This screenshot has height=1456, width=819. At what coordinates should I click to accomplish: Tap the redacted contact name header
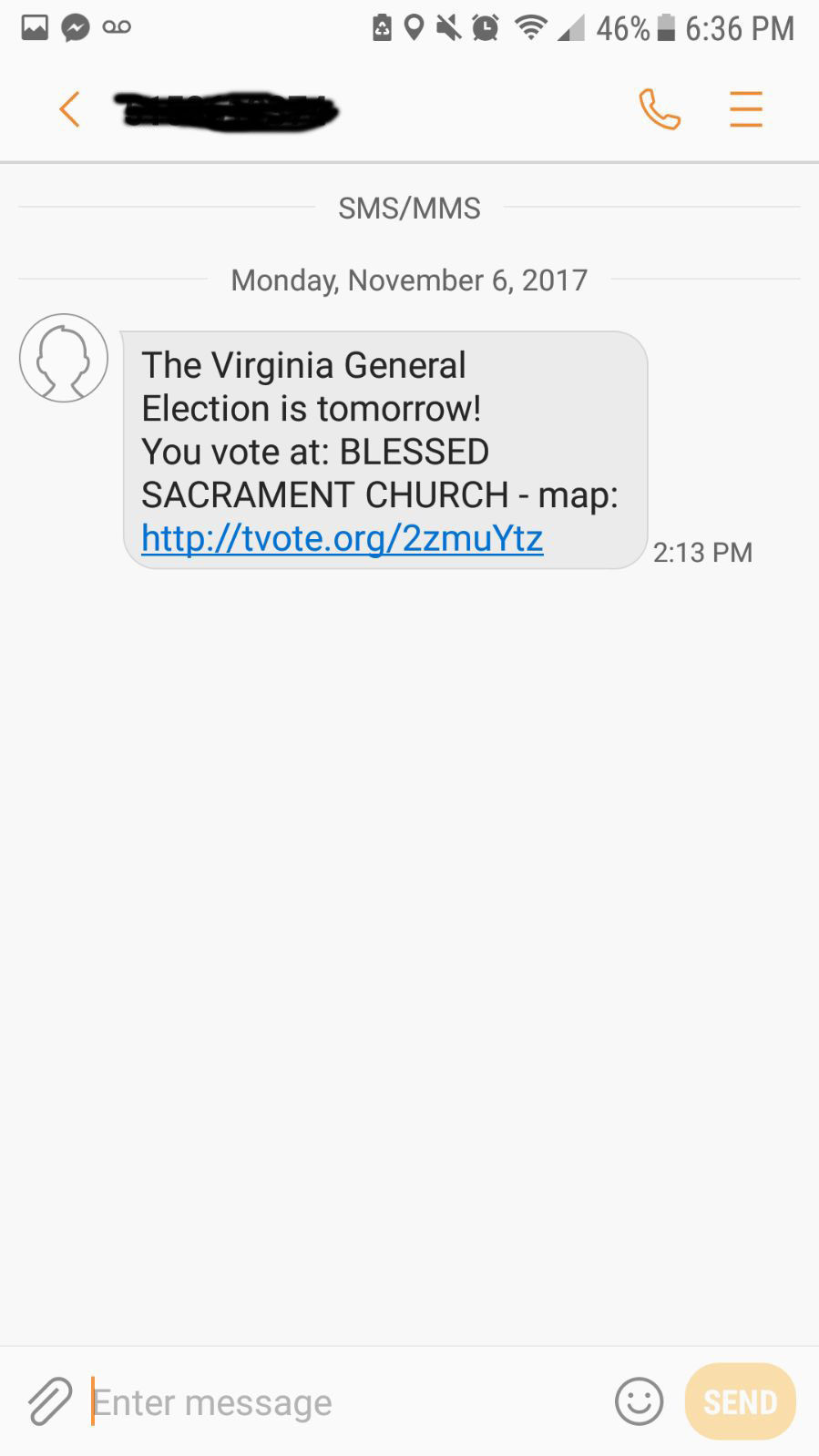[226, 111]
